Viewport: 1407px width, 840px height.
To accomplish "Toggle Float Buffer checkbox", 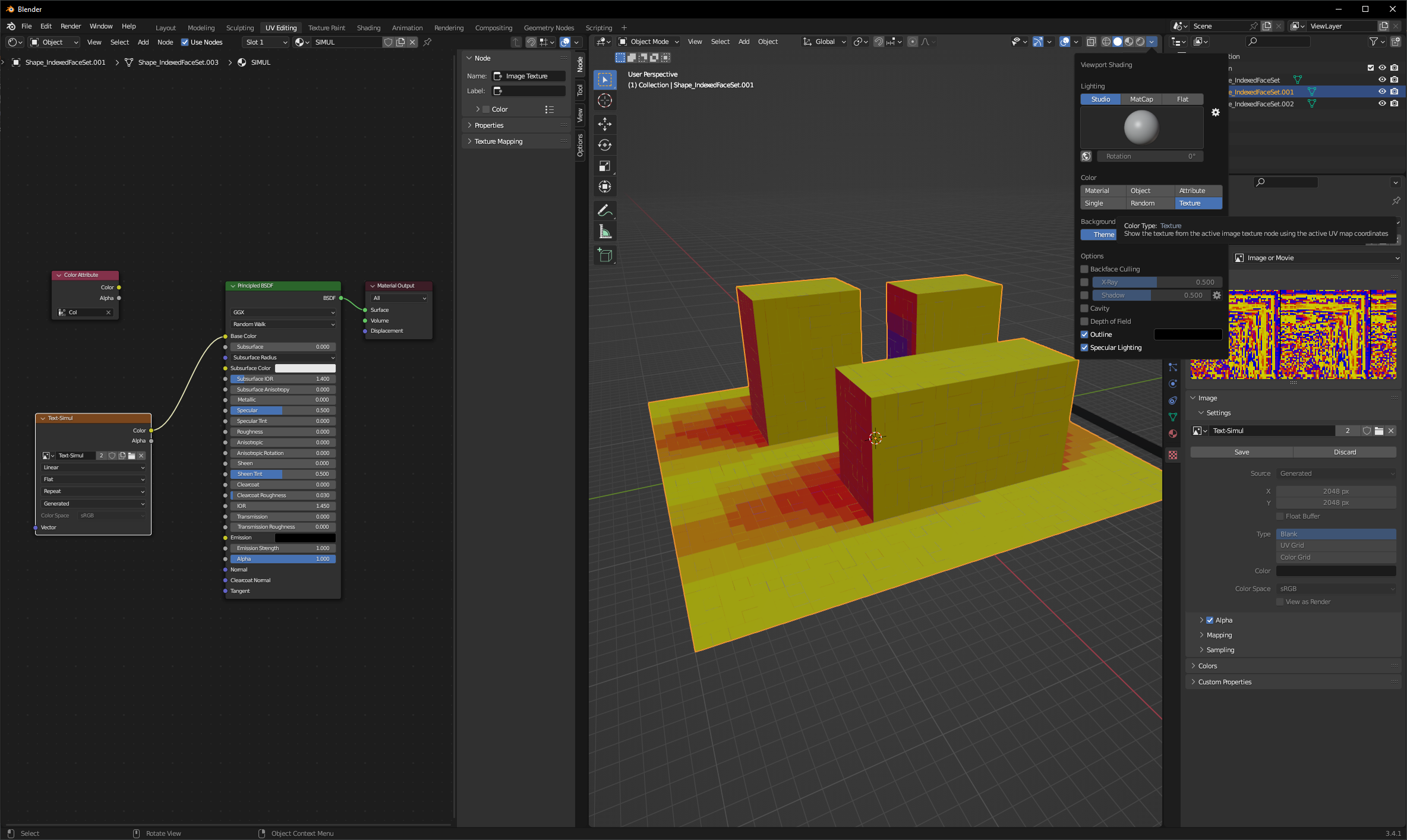I will pyautogui.click(x=1280, y=516).
